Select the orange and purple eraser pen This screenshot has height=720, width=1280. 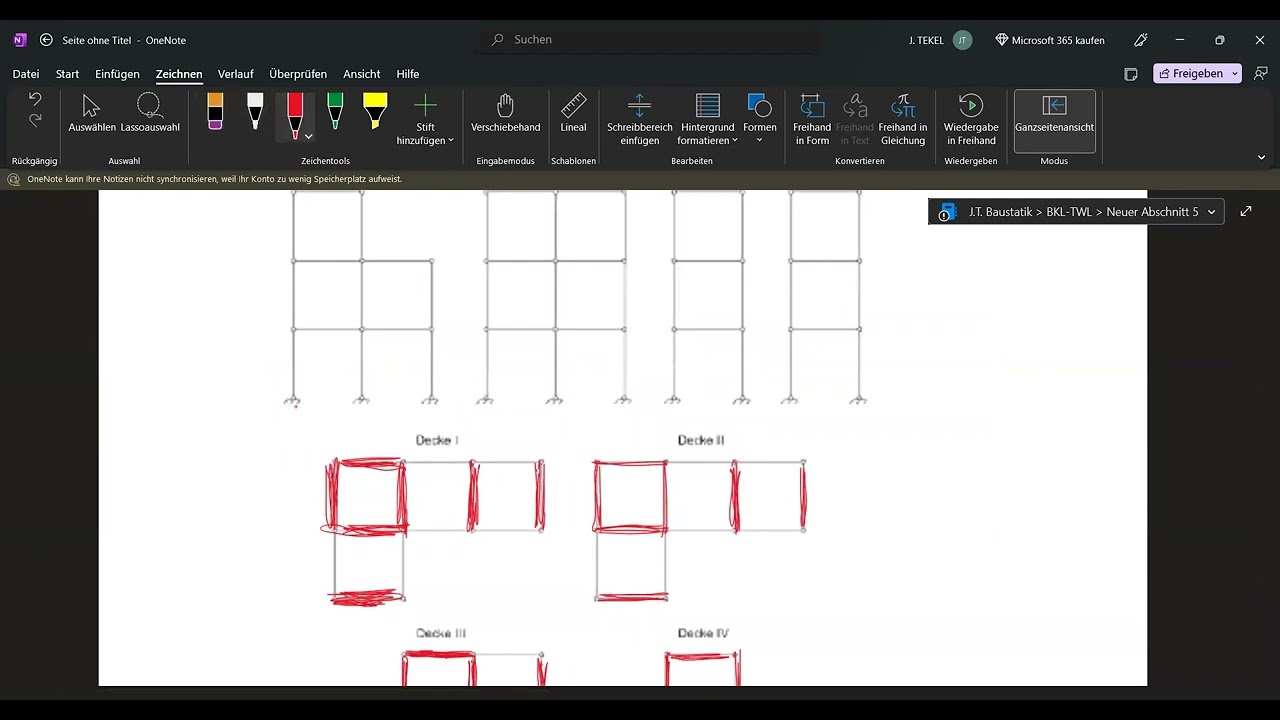pyautogui.click(x=215, y=112)
